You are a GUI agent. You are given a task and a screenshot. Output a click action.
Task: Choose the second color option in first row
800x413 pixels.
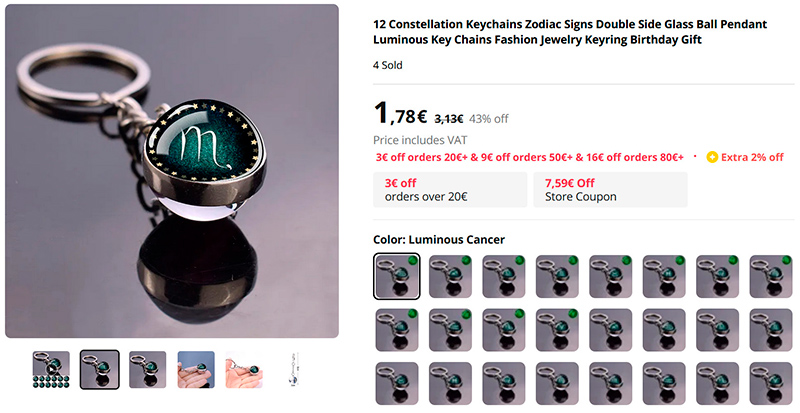(450, 276)
